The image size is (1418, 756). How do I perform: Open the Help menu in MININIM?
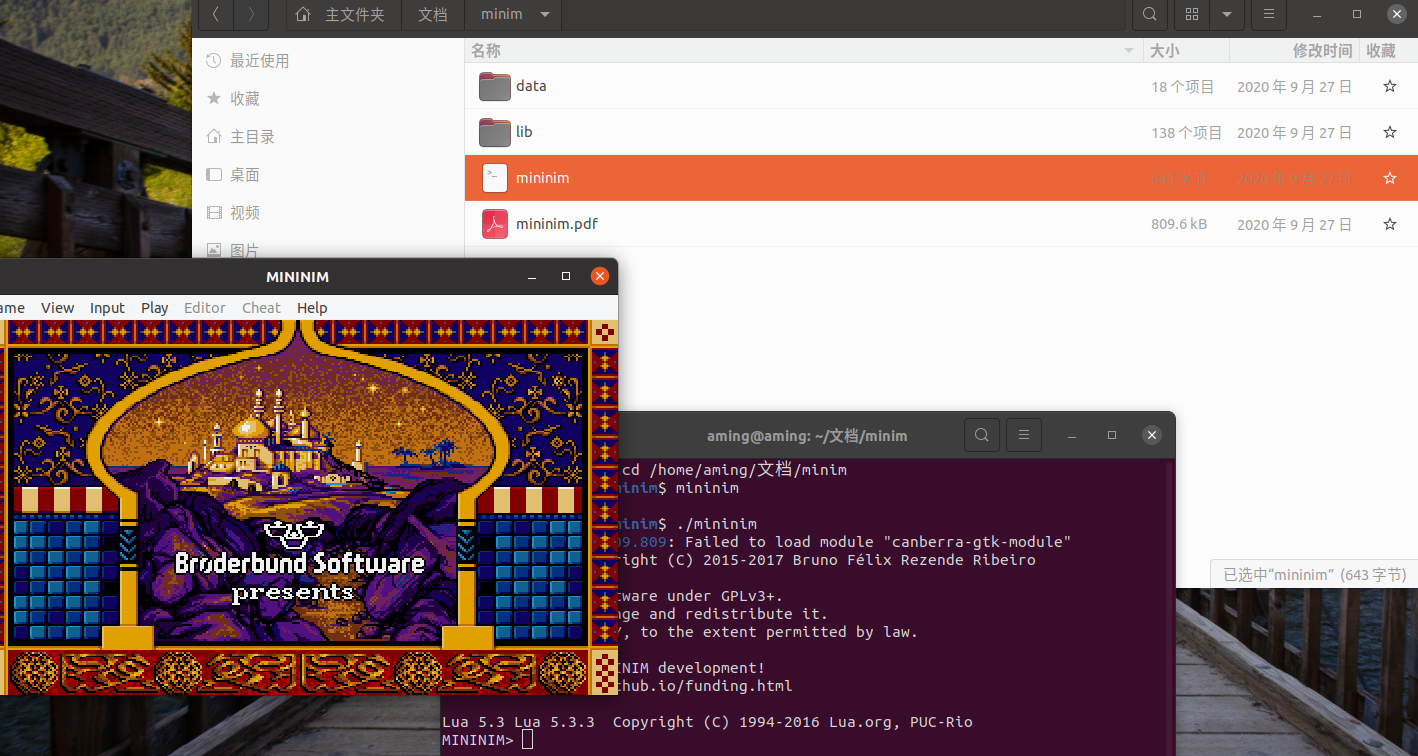point(312,308)
